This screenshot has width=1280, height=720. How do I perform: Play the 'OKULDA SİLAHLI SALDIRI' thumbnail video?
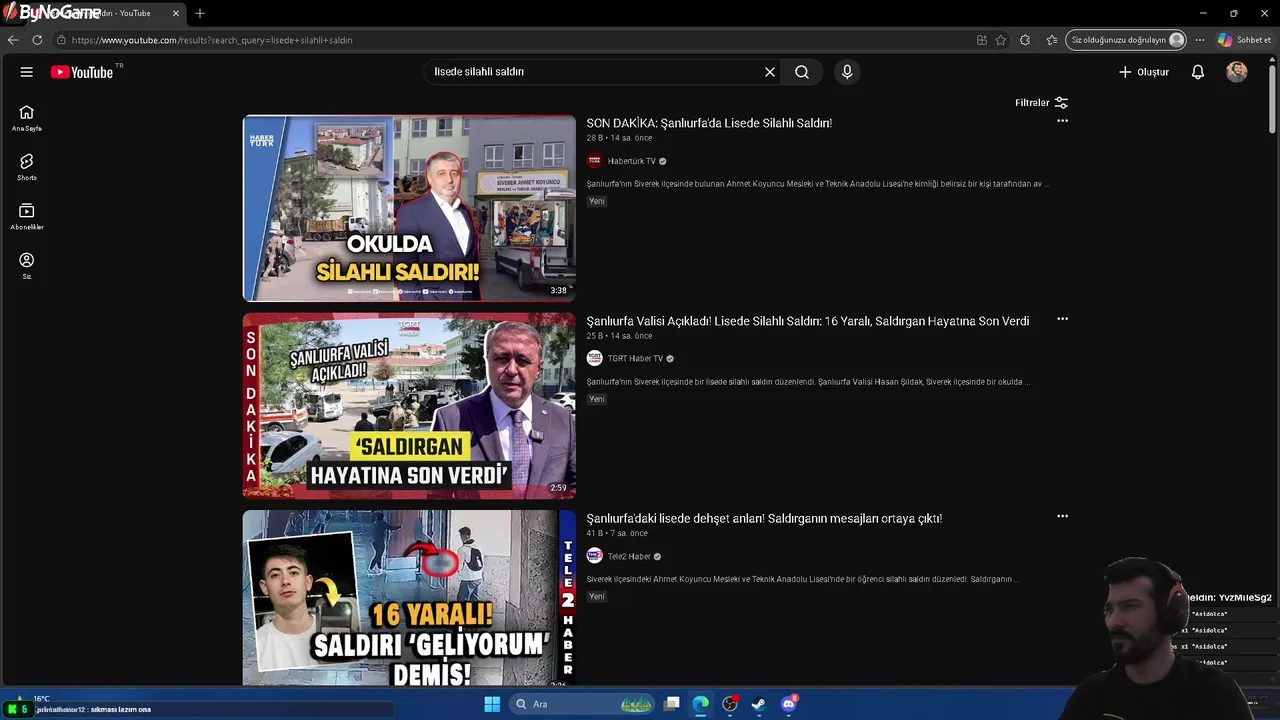pos(409,208)
